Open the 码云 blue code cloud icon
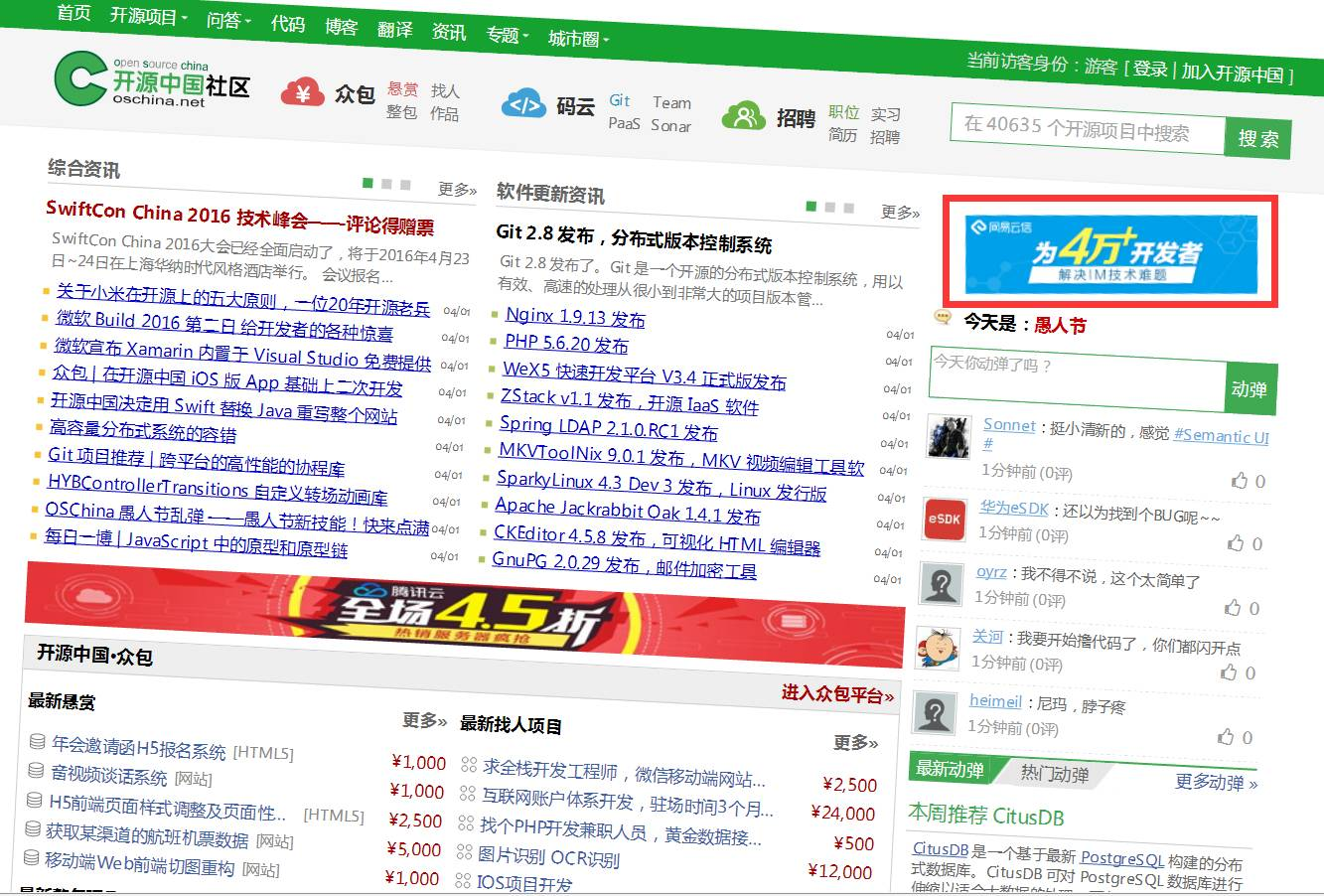The image size is (1324, 896). click(x=523, y=103)
